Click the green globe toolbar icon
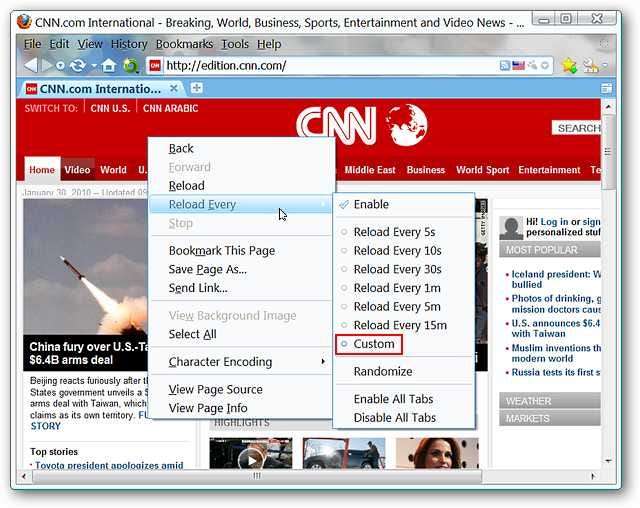640x508 pixels. [x=131, y=66]
